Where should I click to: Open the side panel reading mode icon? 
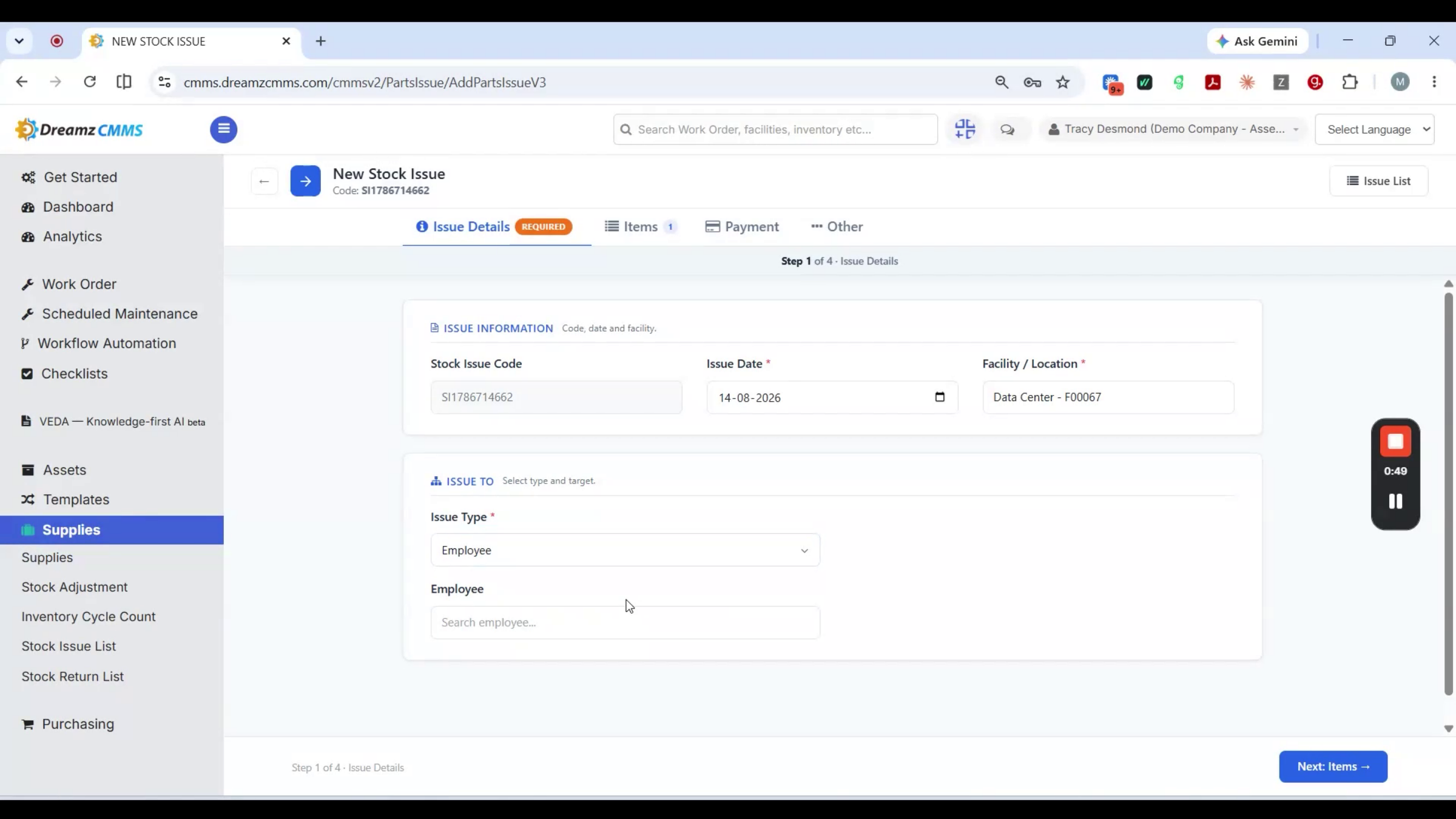[124, 81]
